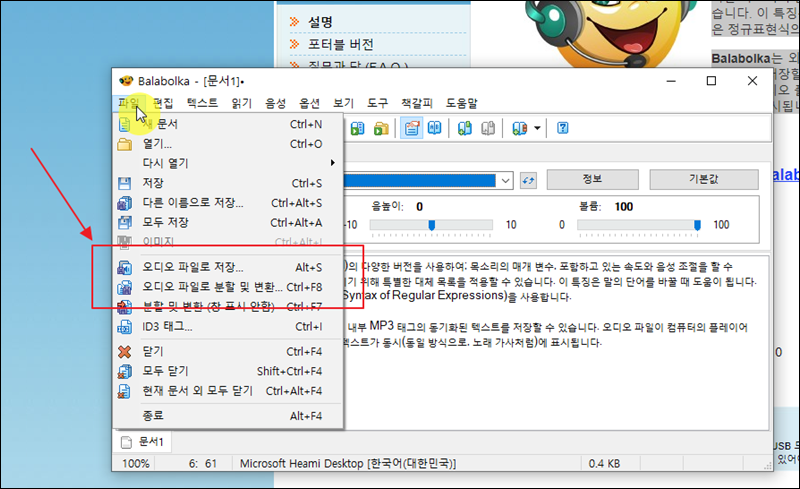800x489 pixels.
Task: Click 100% zoom in status bar
Action: 136,463
